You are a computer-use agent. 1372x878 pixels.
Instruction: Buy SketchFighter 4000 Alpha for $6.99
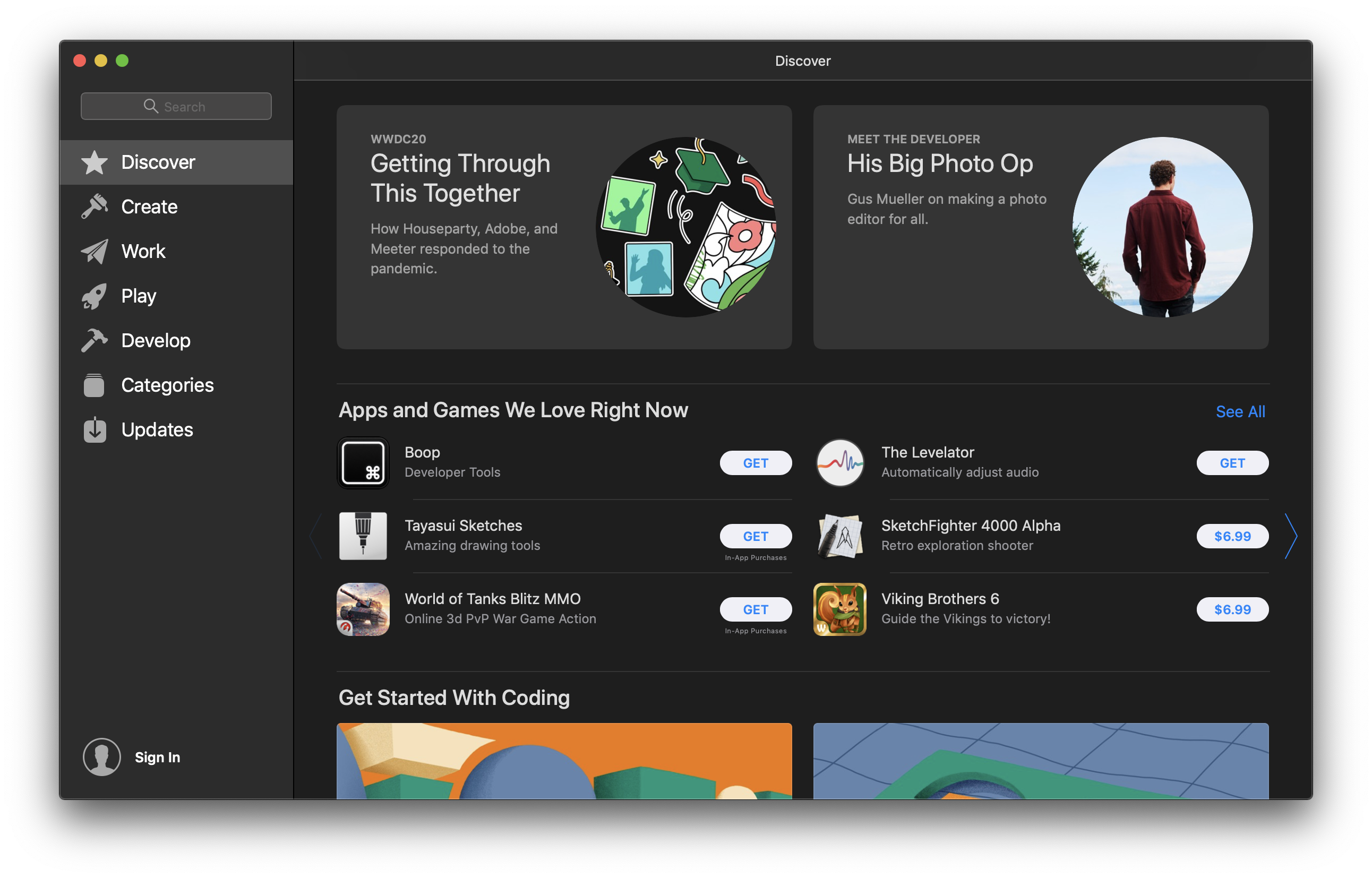click(1232, 536)
